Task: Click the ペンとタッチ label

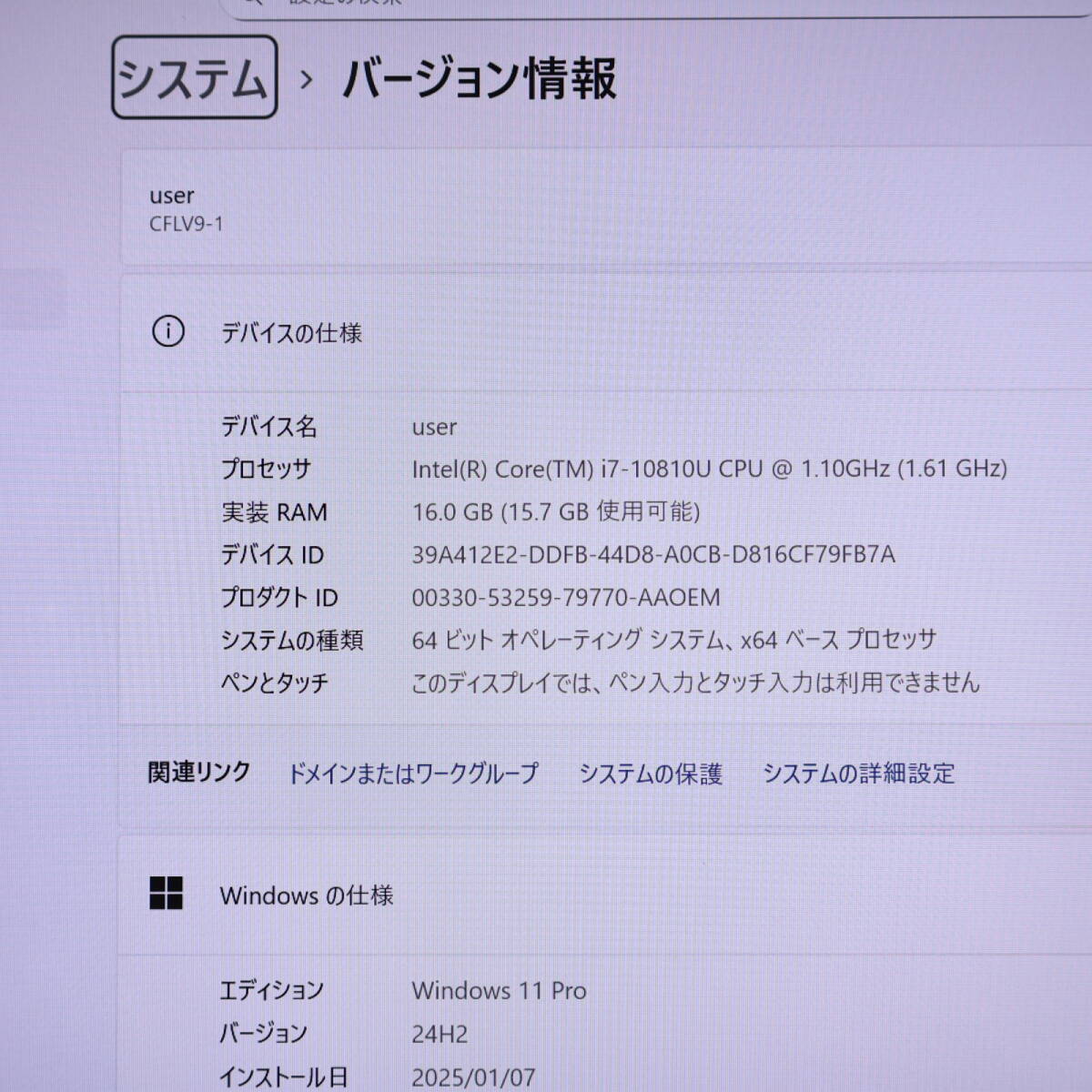Action: pos(274,682)
